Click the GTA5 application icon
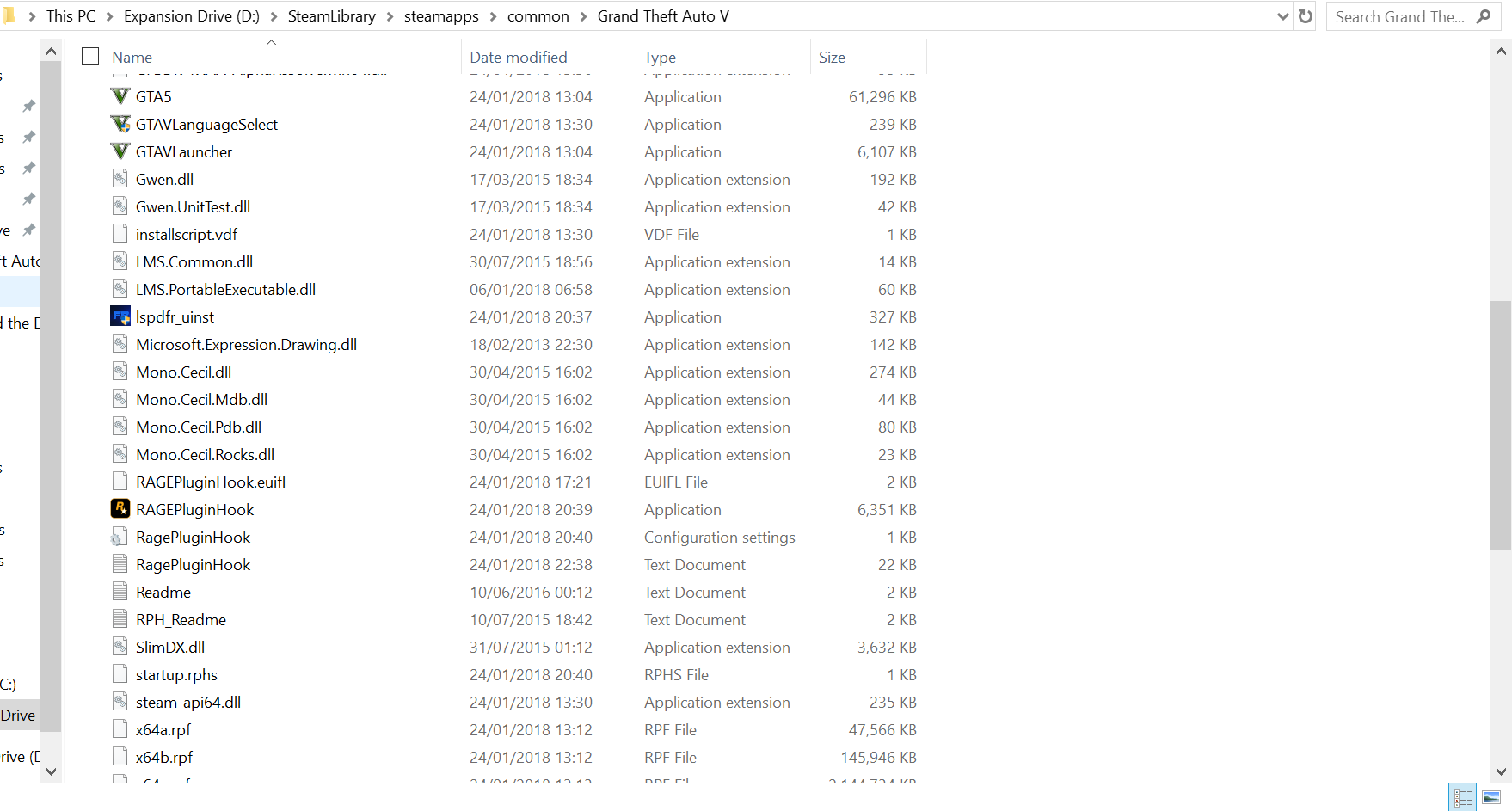This screenshot has height=811, width=1512. click(x=120, y=96)
